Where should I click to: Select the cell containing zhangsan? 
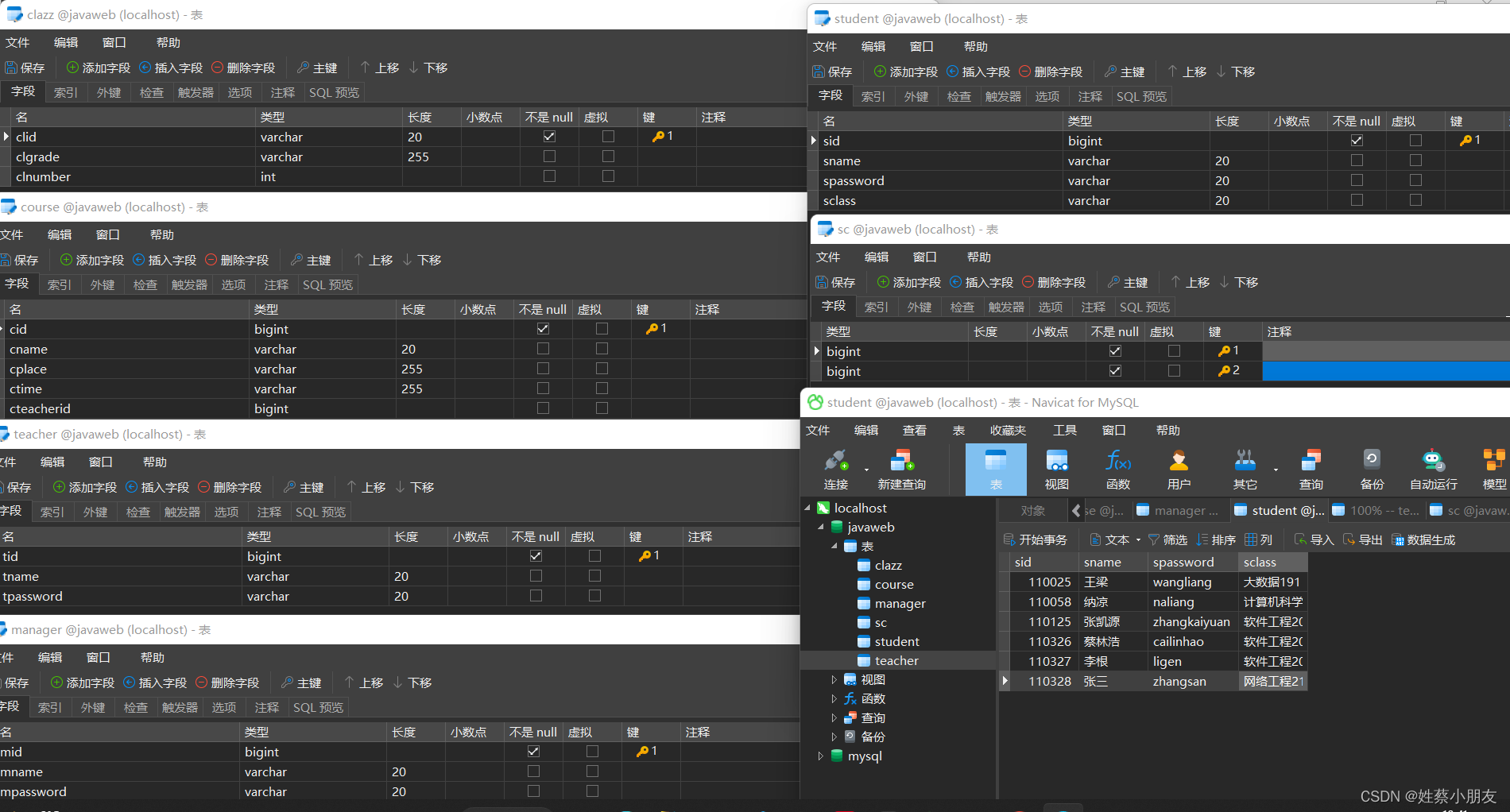point(1193,681)
